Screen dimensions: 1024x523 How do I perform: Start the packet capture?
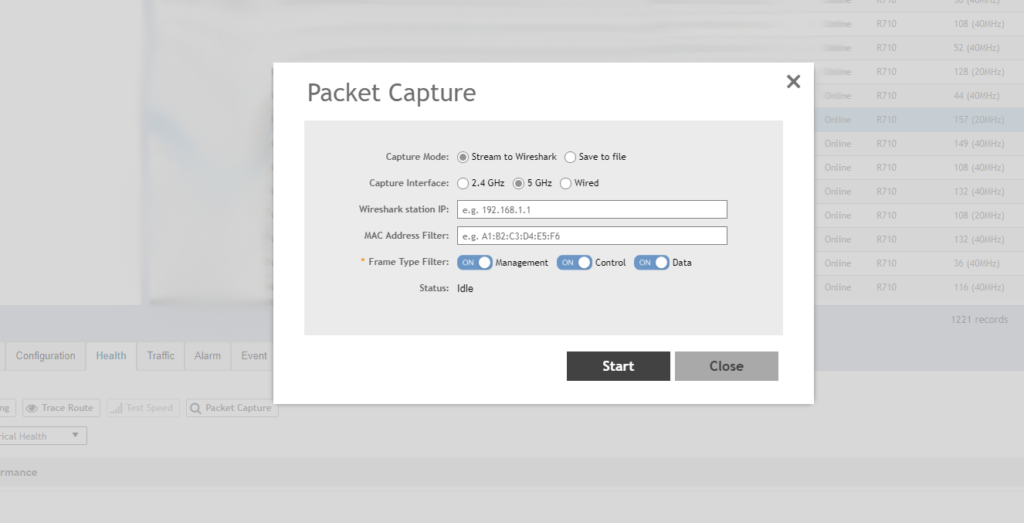point(618,366)
